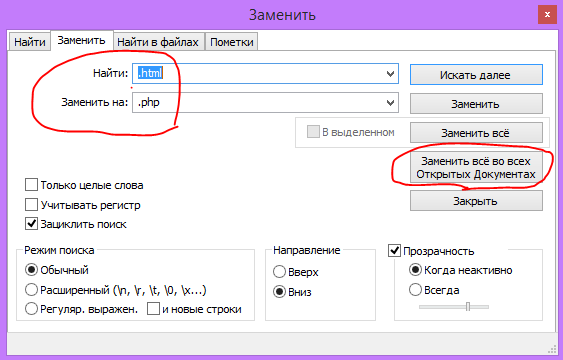Switch to the Найти tab

coord(30,42)
